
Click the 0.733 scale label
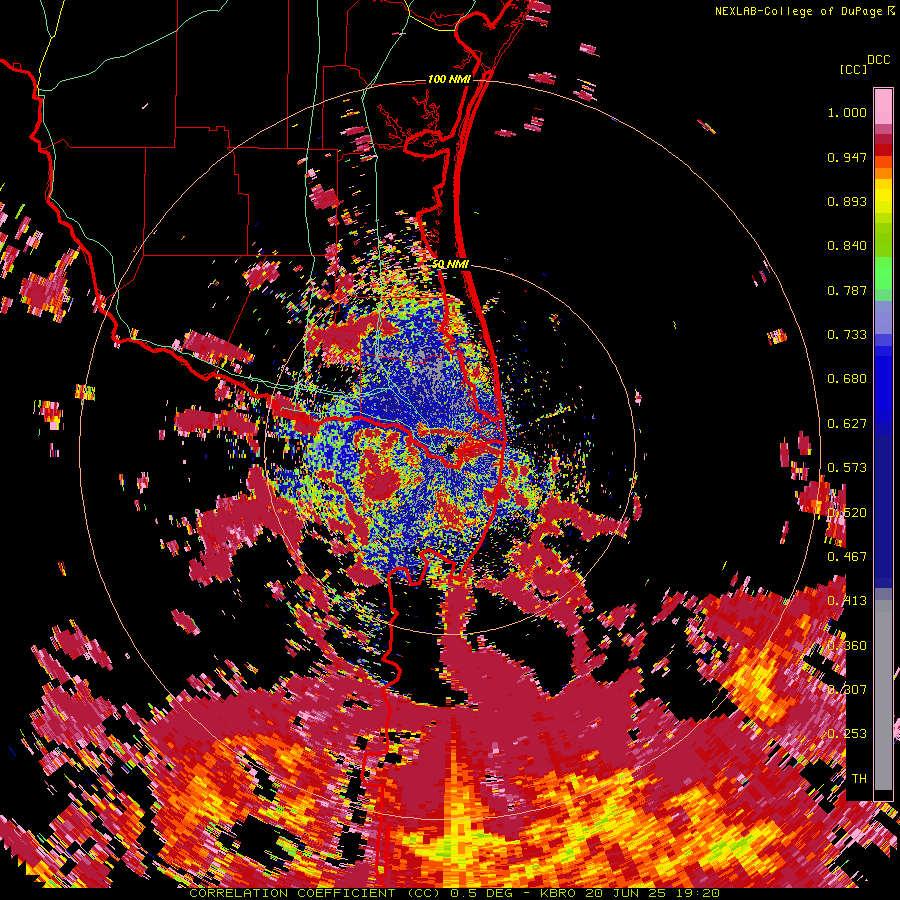pyautogui.click(x=847, y=335)
